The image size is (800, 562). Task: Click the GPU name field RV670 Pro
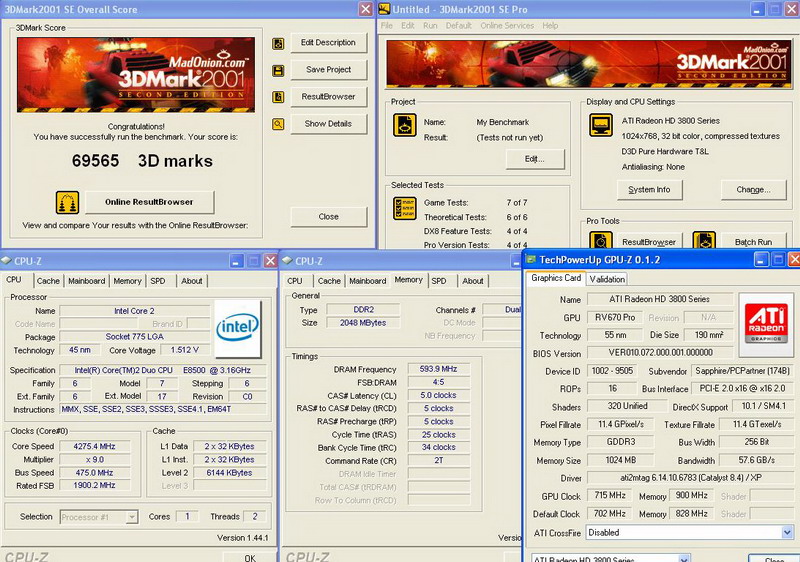pyautogui.click(x=615, y=317)
